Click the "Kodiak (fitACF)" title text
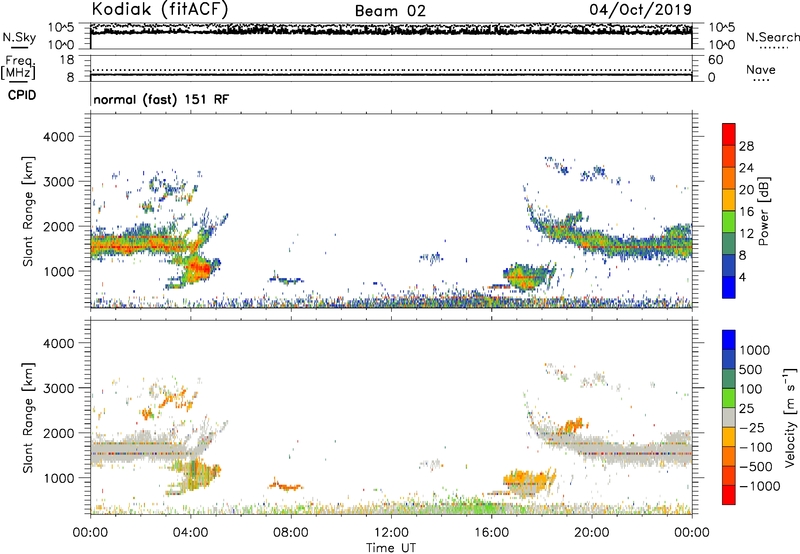 pyautogui.click(x=160, y=9)
